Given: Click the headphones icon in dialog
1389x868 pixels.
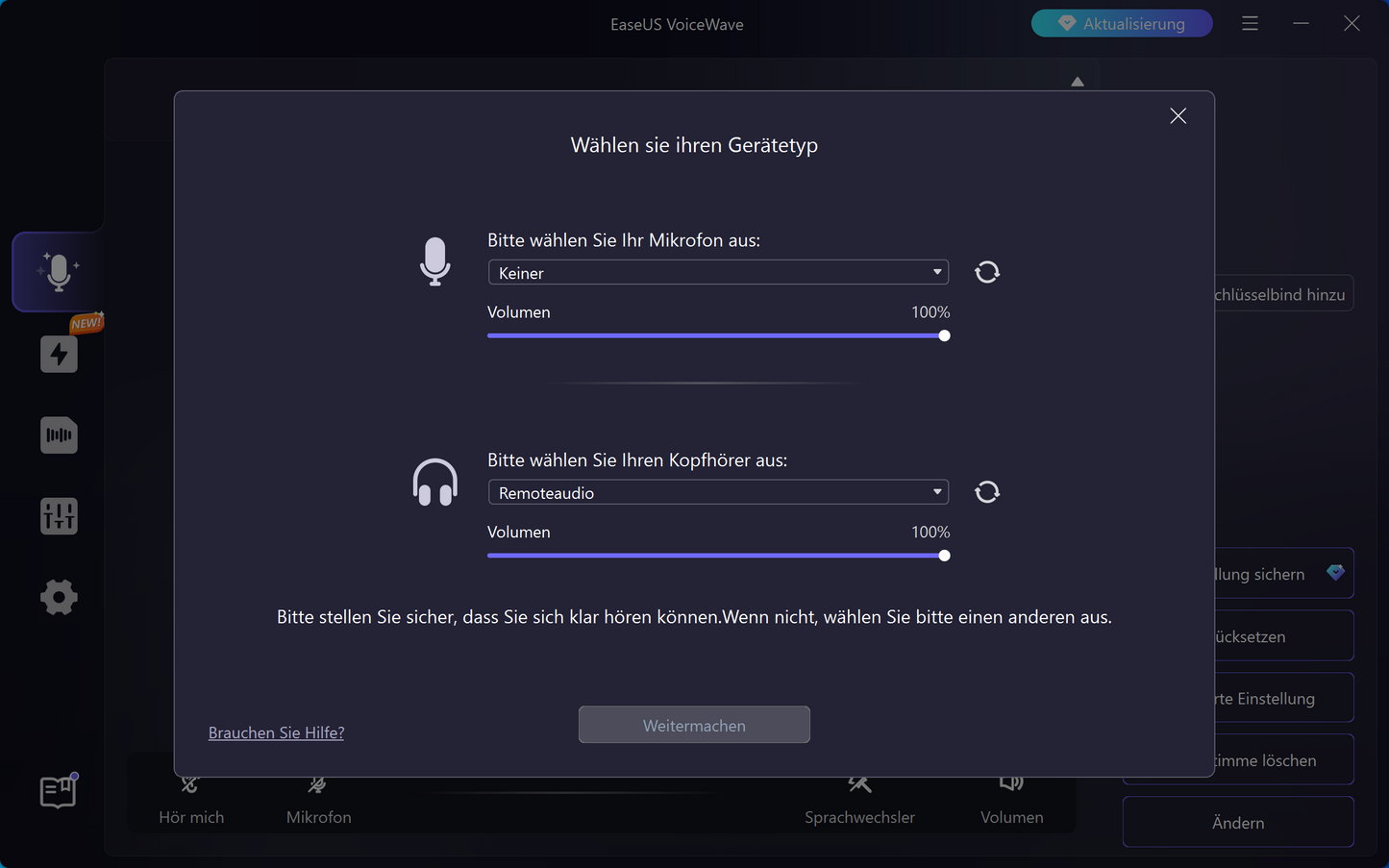Looking at the screenshot, I should coord(434,482).
